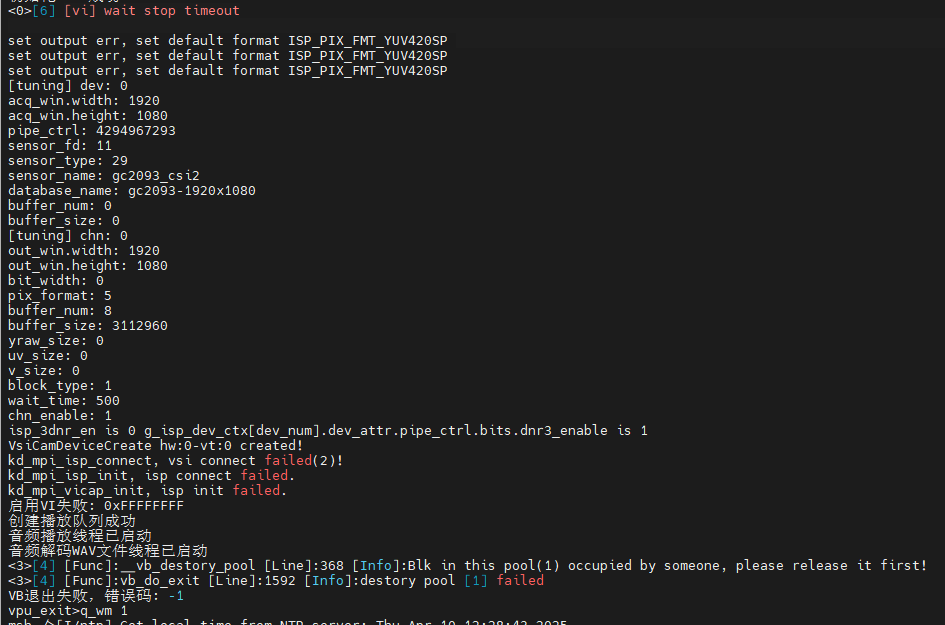Click the 'vpu_exit>q_wm 1' line
The image size is (945, 625).
coord(68,611)
